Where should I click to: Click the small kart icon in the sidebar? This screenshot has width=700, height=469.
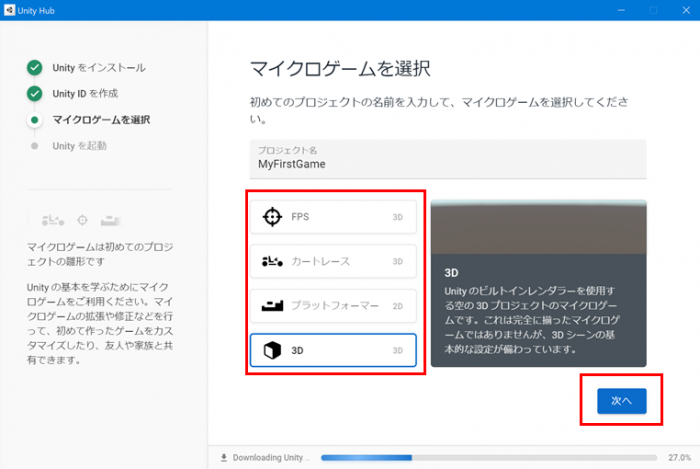(x=52, y=219)
